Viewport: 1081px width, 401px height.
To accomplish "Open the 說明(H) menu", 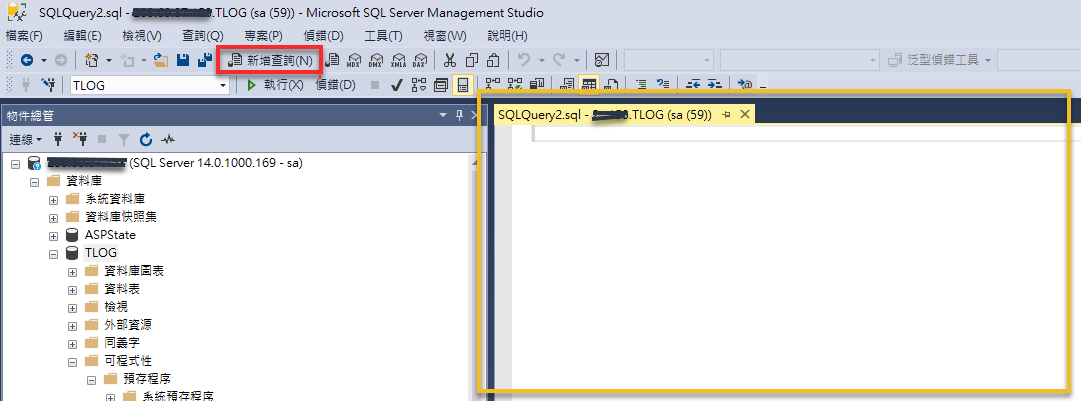I will tap(507, 36).
